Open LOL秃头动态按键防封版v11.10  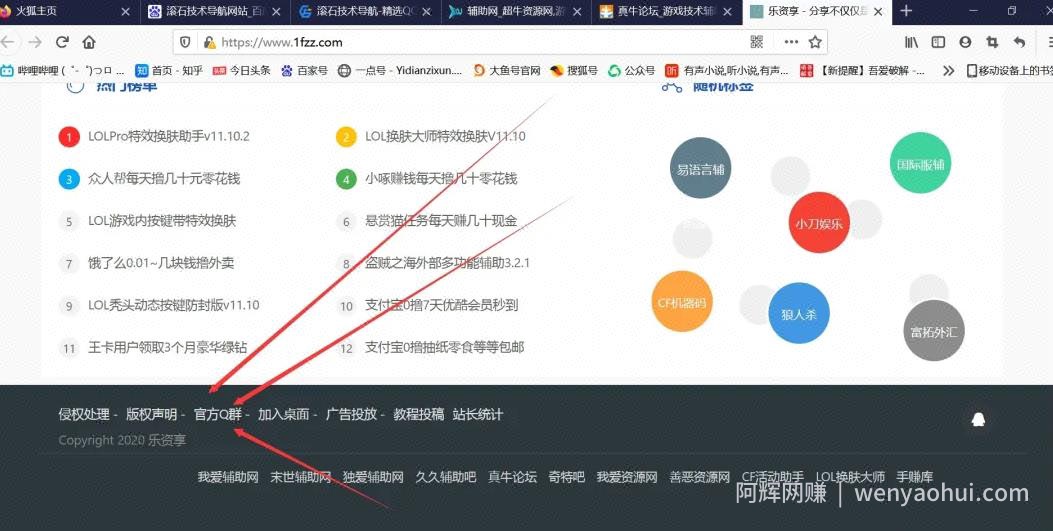(x=173, y=305)
